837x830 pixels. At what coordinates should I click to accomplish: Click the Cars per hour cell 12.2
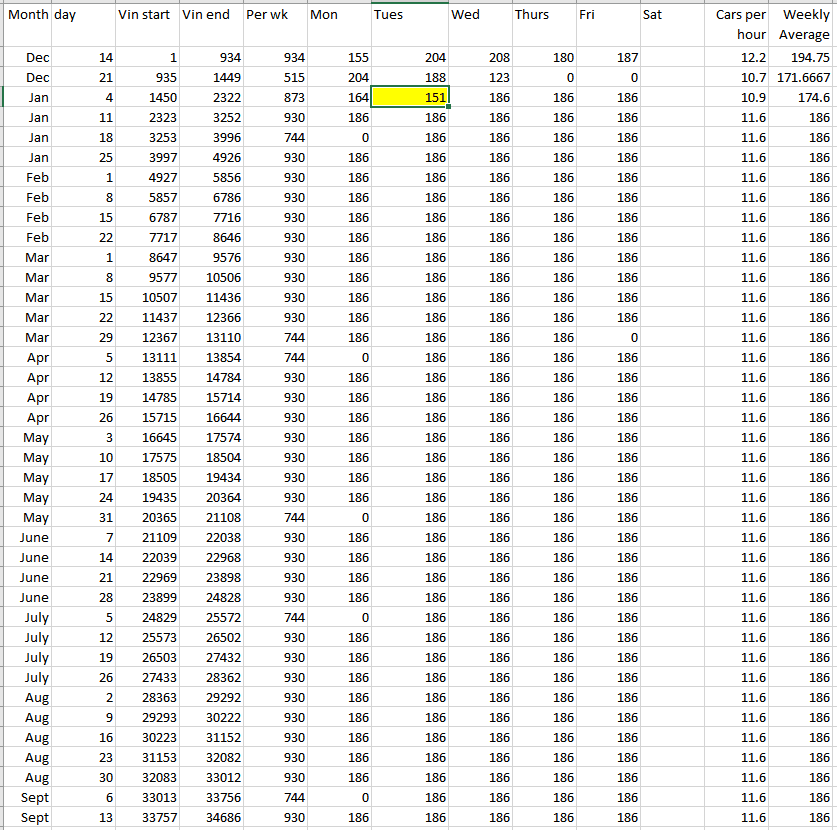[740, 58]
